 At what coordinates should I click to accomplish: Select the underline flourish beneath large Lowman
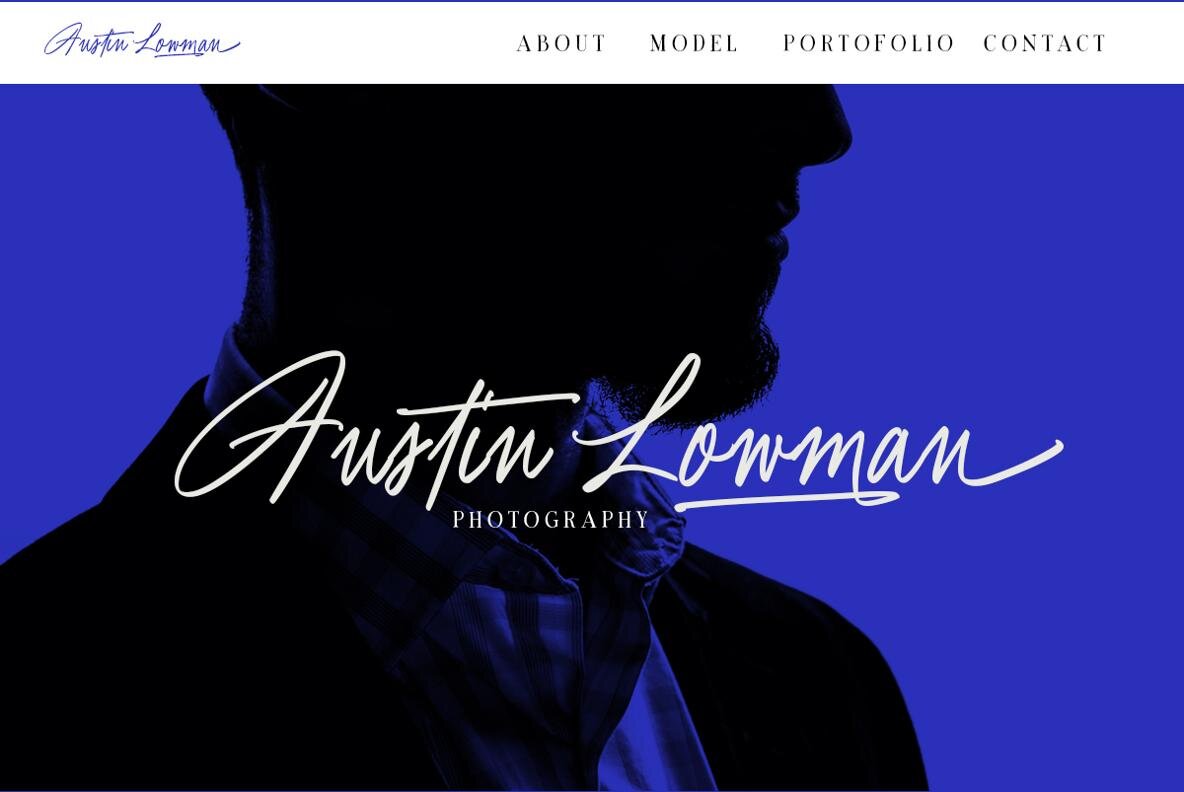pyautogui.click(x=785, y=501)
